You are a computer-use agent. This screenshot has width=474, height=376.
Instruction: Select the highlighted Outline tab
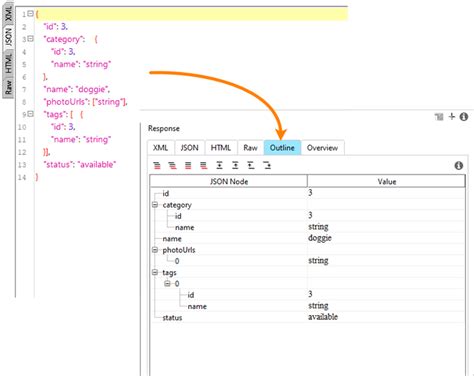[x=282, y=148]
